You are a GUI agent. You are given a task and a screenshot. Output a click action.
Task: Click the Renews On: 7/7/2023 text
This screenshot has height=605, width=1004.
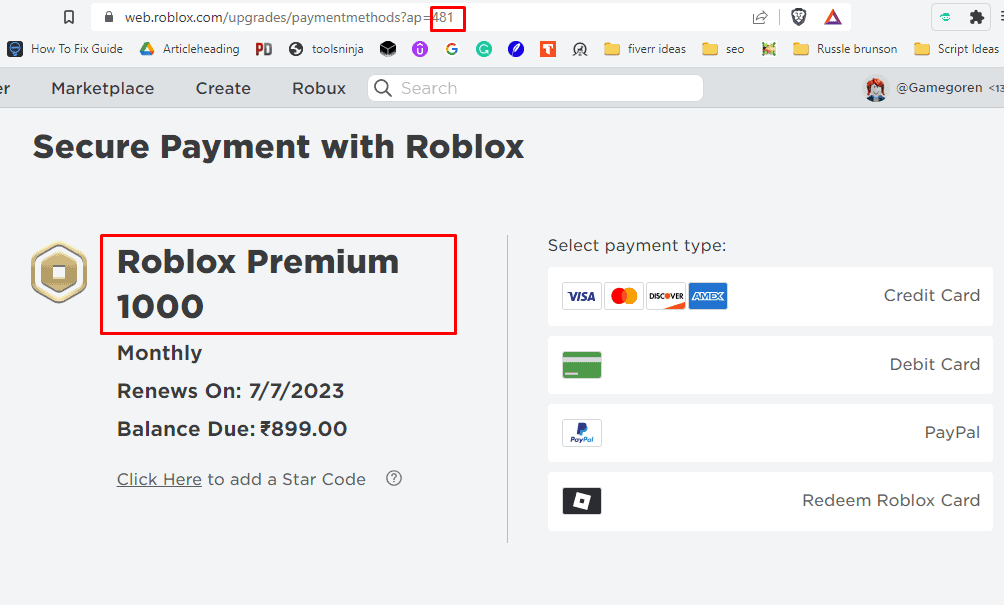point(231,391)
